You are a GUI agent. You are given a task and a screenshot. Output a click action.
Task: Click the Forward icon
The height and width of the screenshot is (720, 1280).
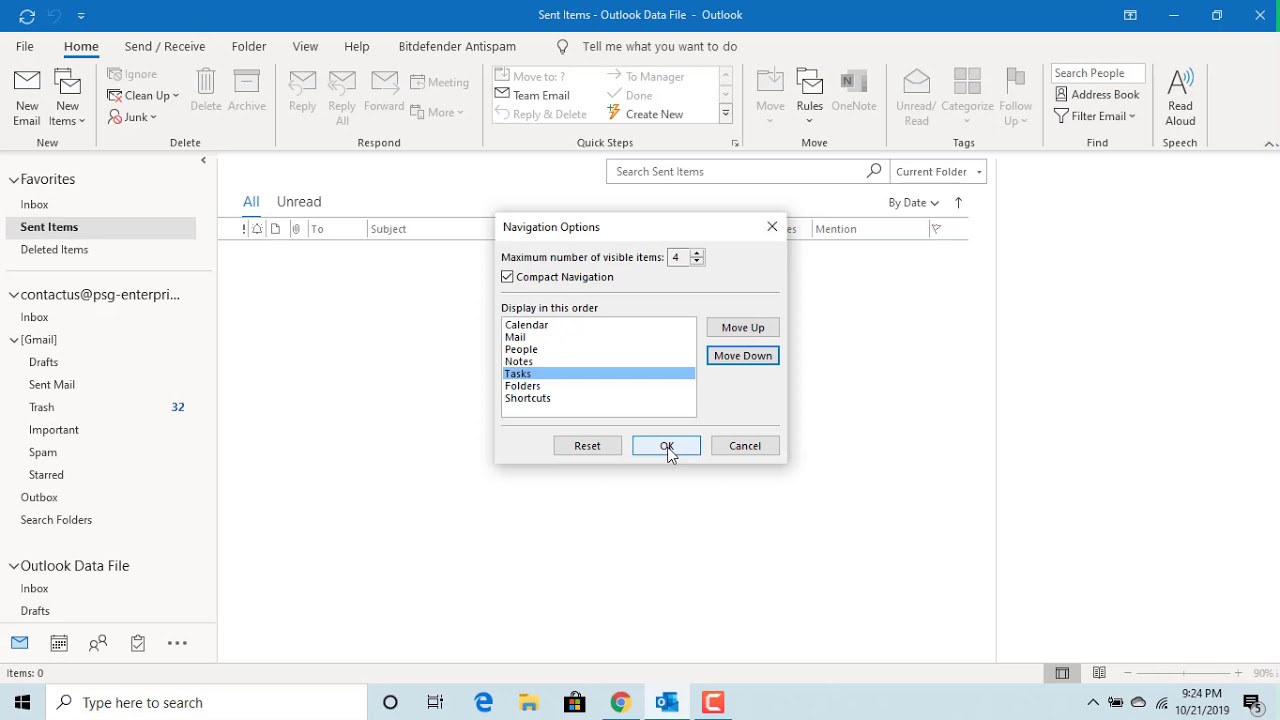coord(384,90)
